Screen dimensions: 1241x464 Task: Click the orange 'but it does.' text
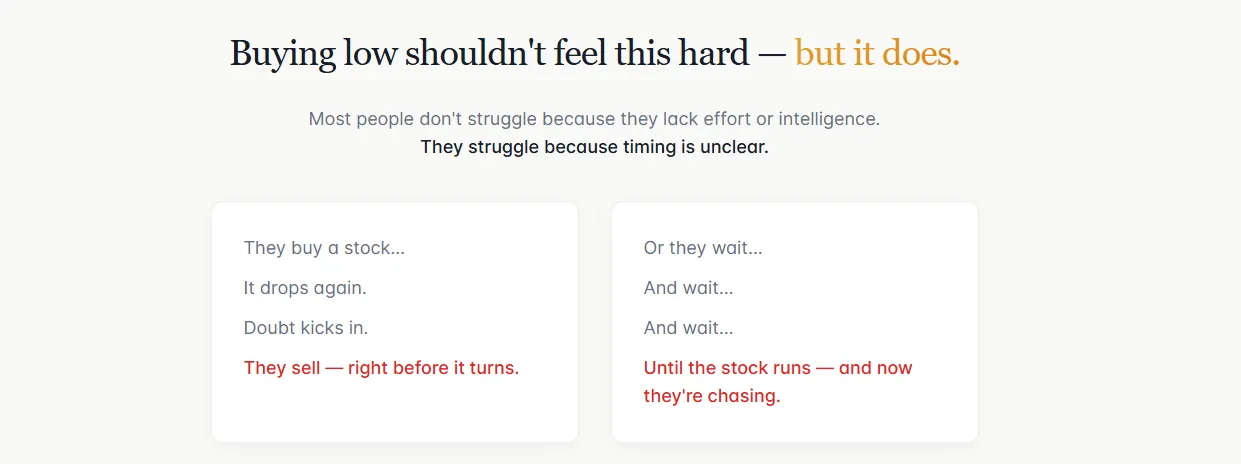(877, 53)
